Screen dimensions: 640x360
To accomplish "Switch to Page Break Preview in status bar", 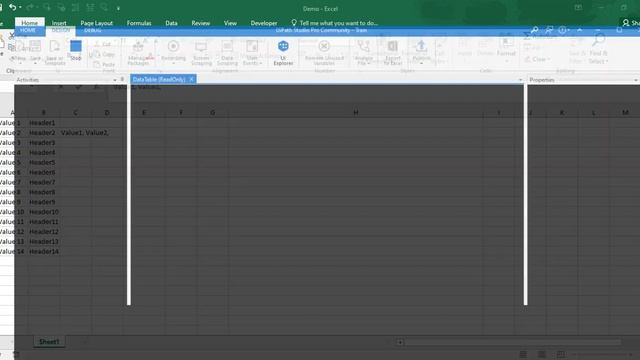I will point(561,354).
